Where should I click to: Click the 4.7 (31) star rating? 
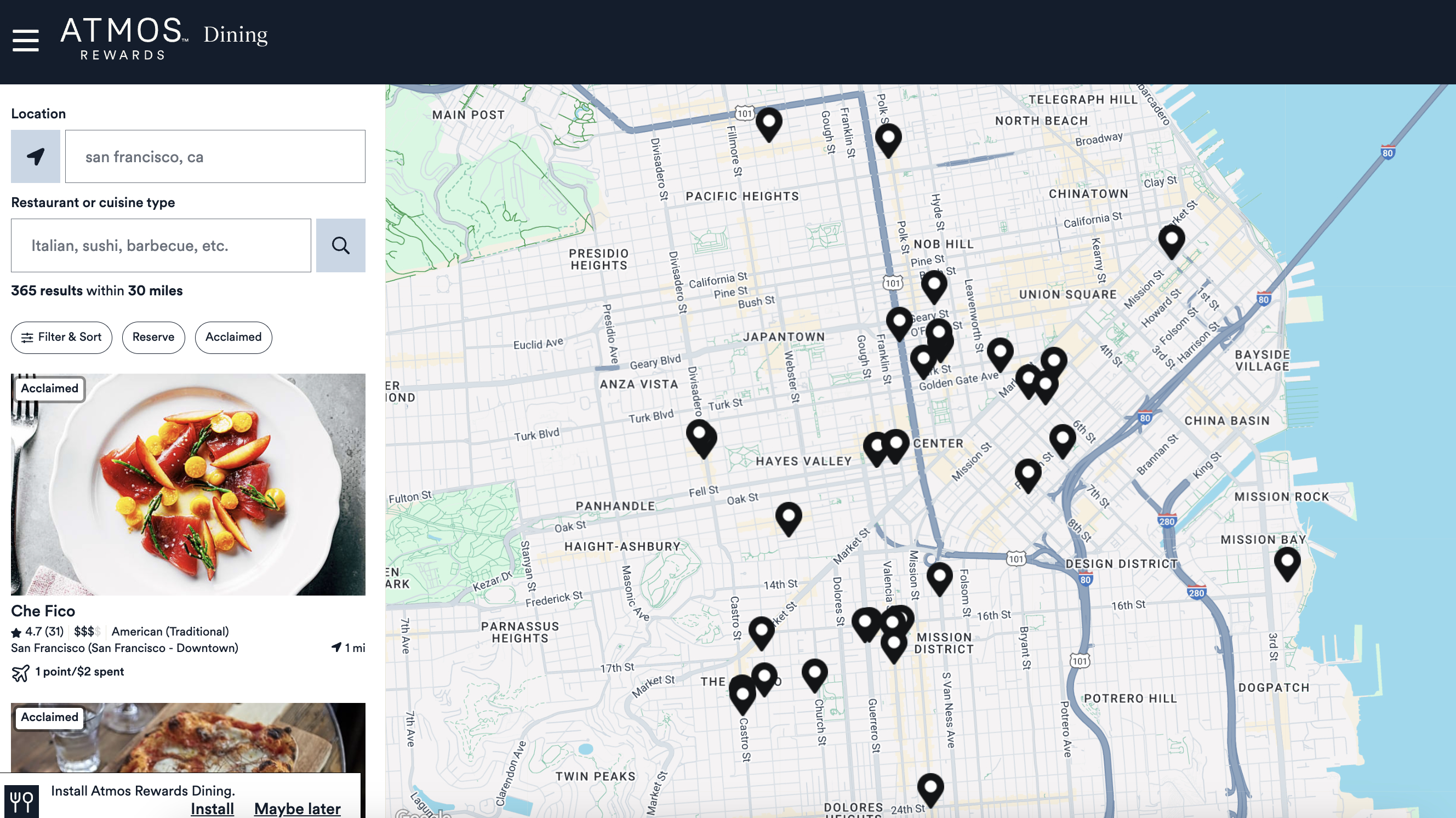(37, 632)
